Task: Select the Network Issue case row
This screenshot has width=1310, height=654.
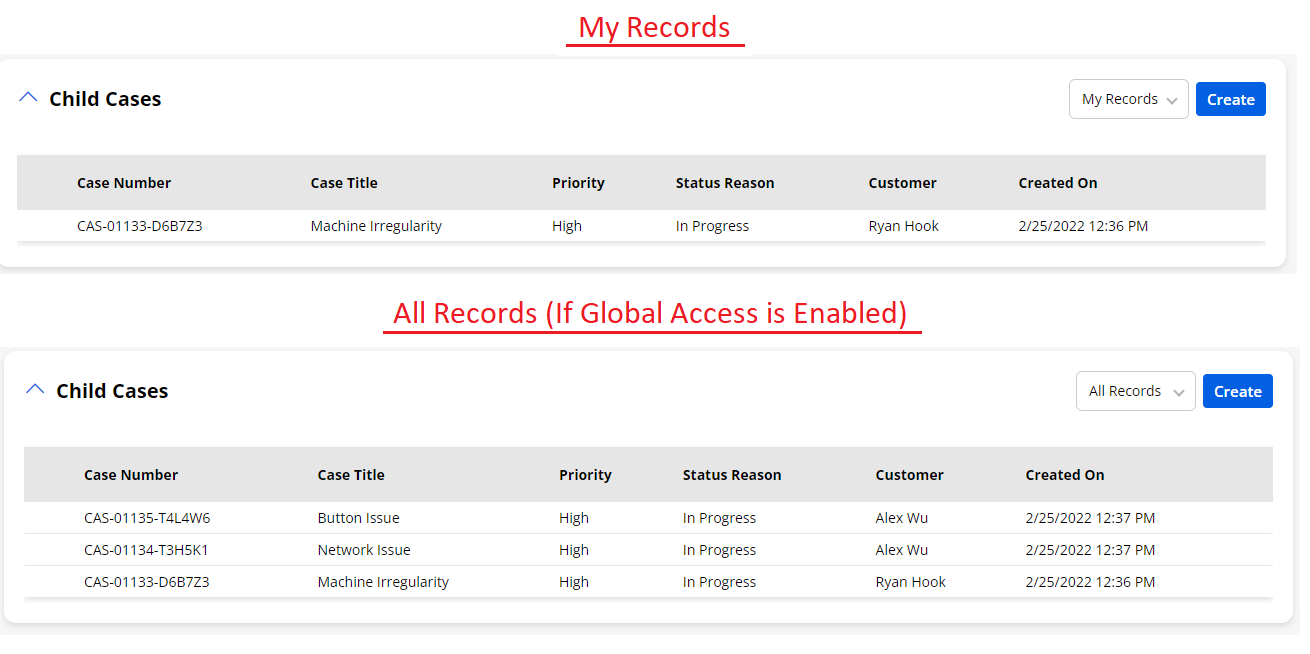Action: point(364,550)
